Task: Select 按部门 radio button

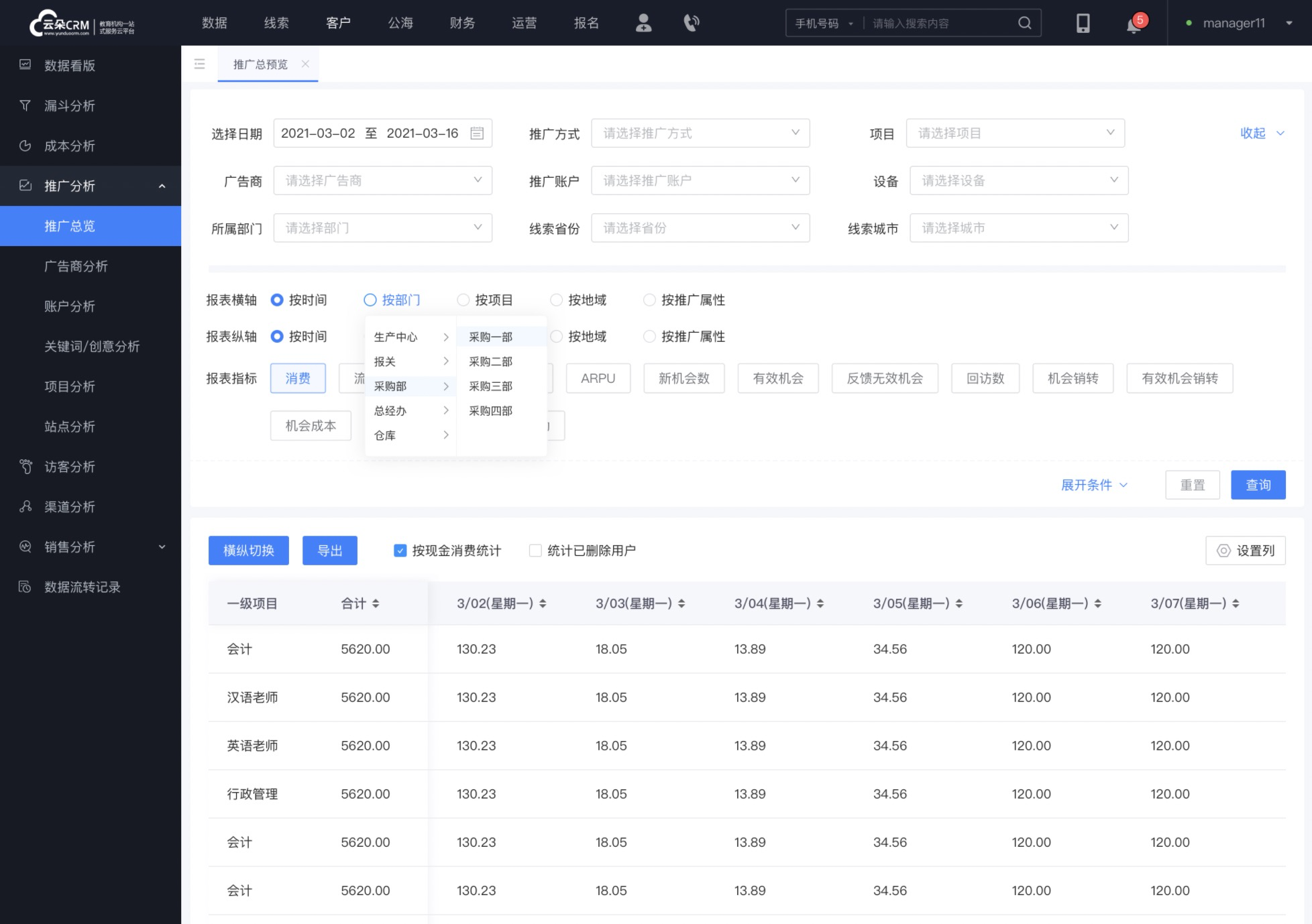Action: 370,300
